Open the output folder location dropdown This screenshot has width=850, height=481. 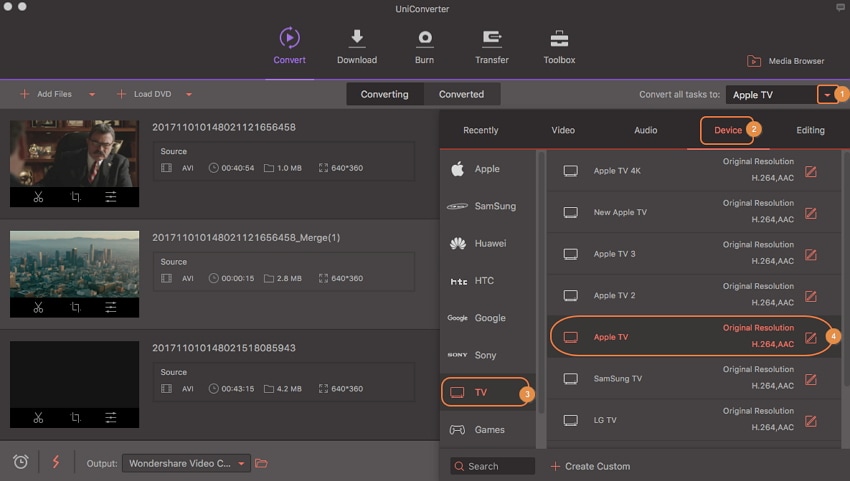click(x=242, y=464)
